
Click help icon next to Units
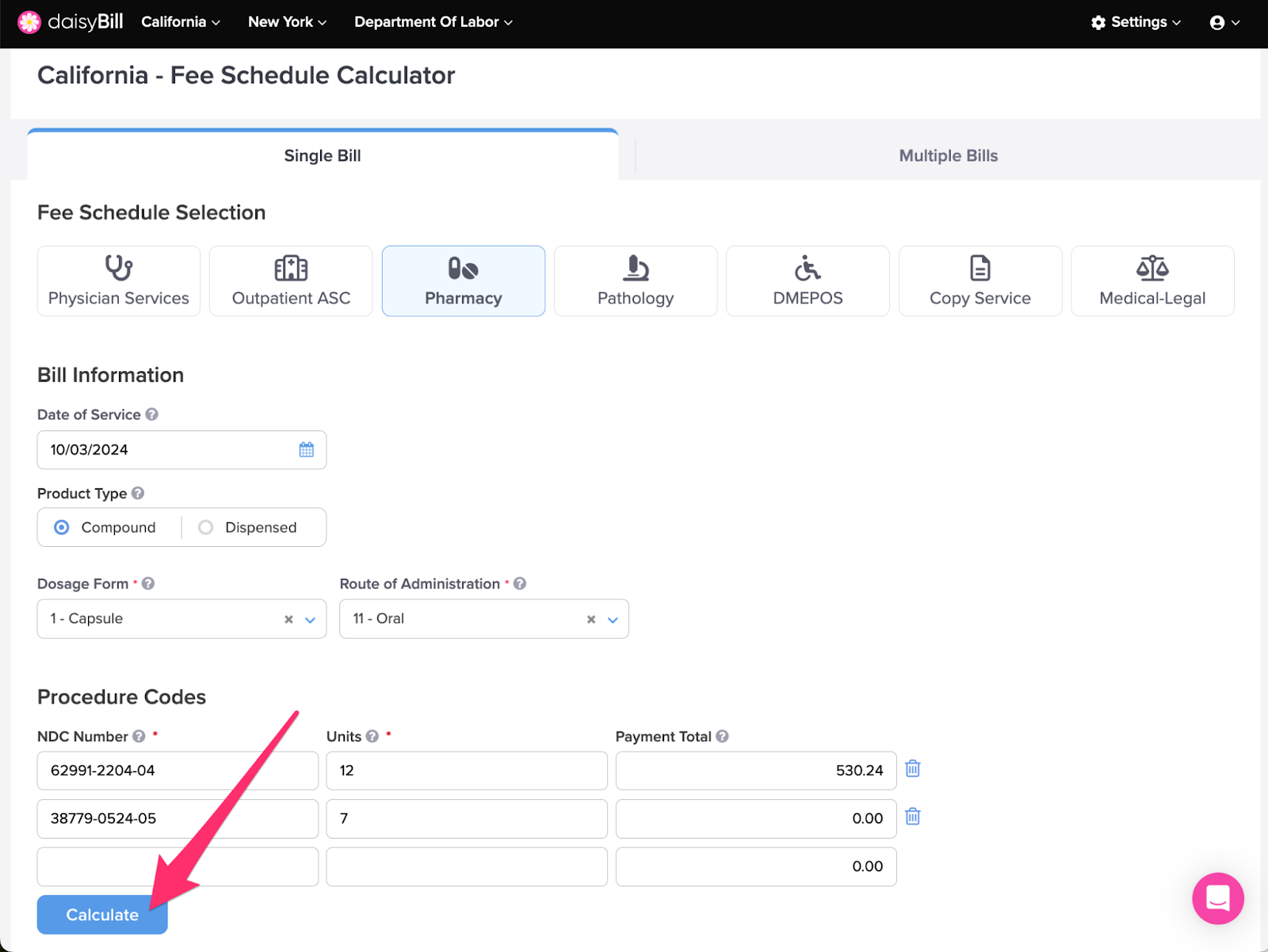(372, 736)
